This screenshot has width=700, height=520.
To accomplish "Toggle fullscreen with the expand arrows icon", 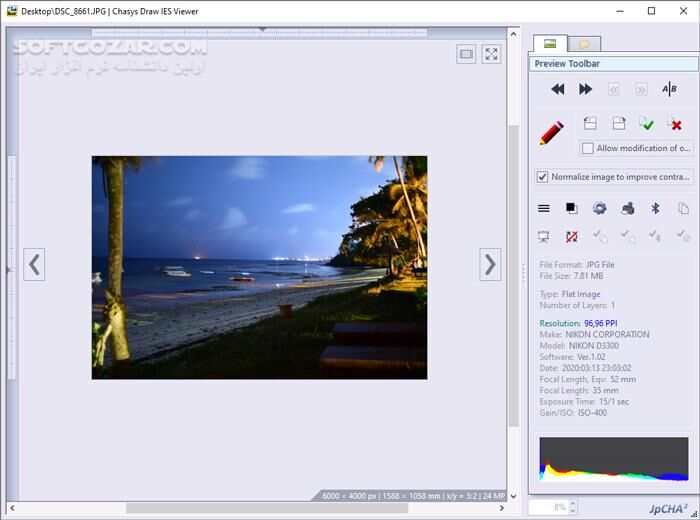I will point(491,55).
